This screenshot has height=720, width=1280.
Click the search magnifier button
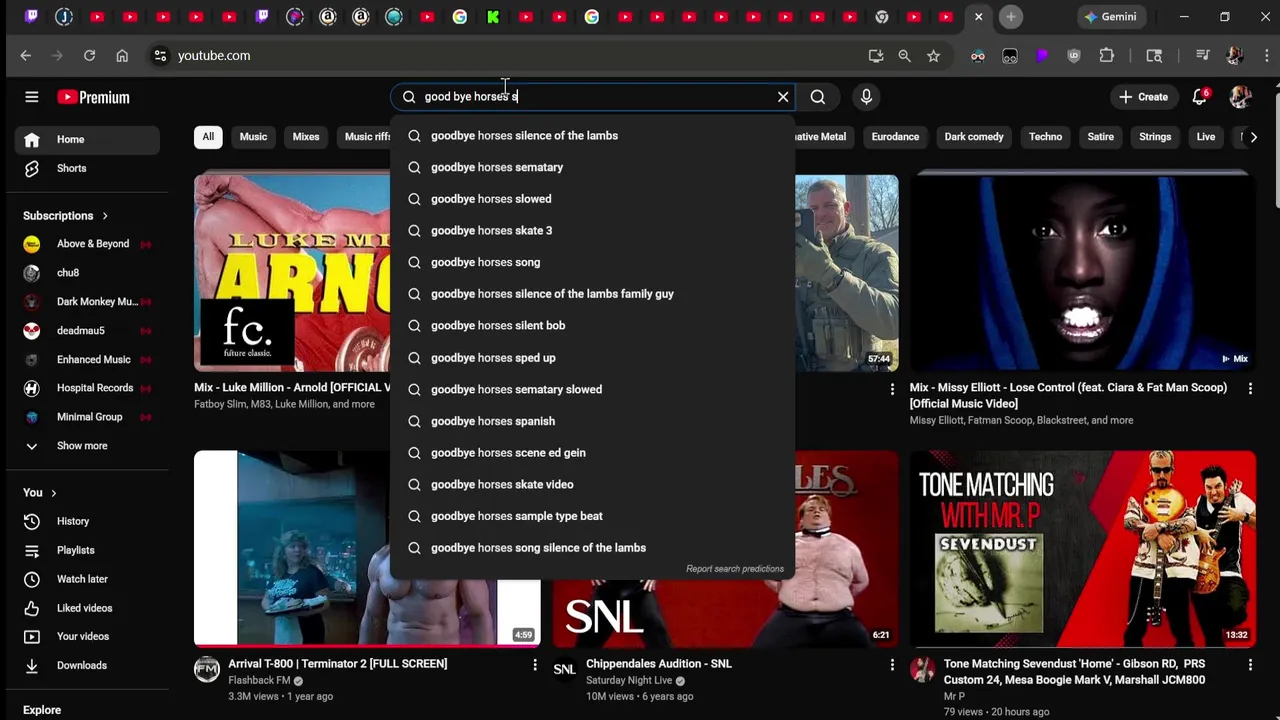coord(818,97)
